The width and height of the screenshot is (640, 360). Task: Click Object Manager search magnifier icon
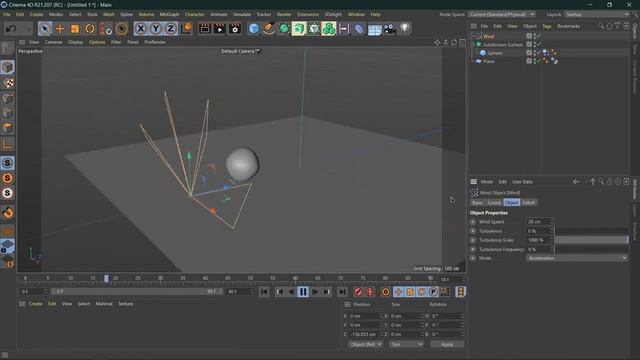tap(601, 26)
